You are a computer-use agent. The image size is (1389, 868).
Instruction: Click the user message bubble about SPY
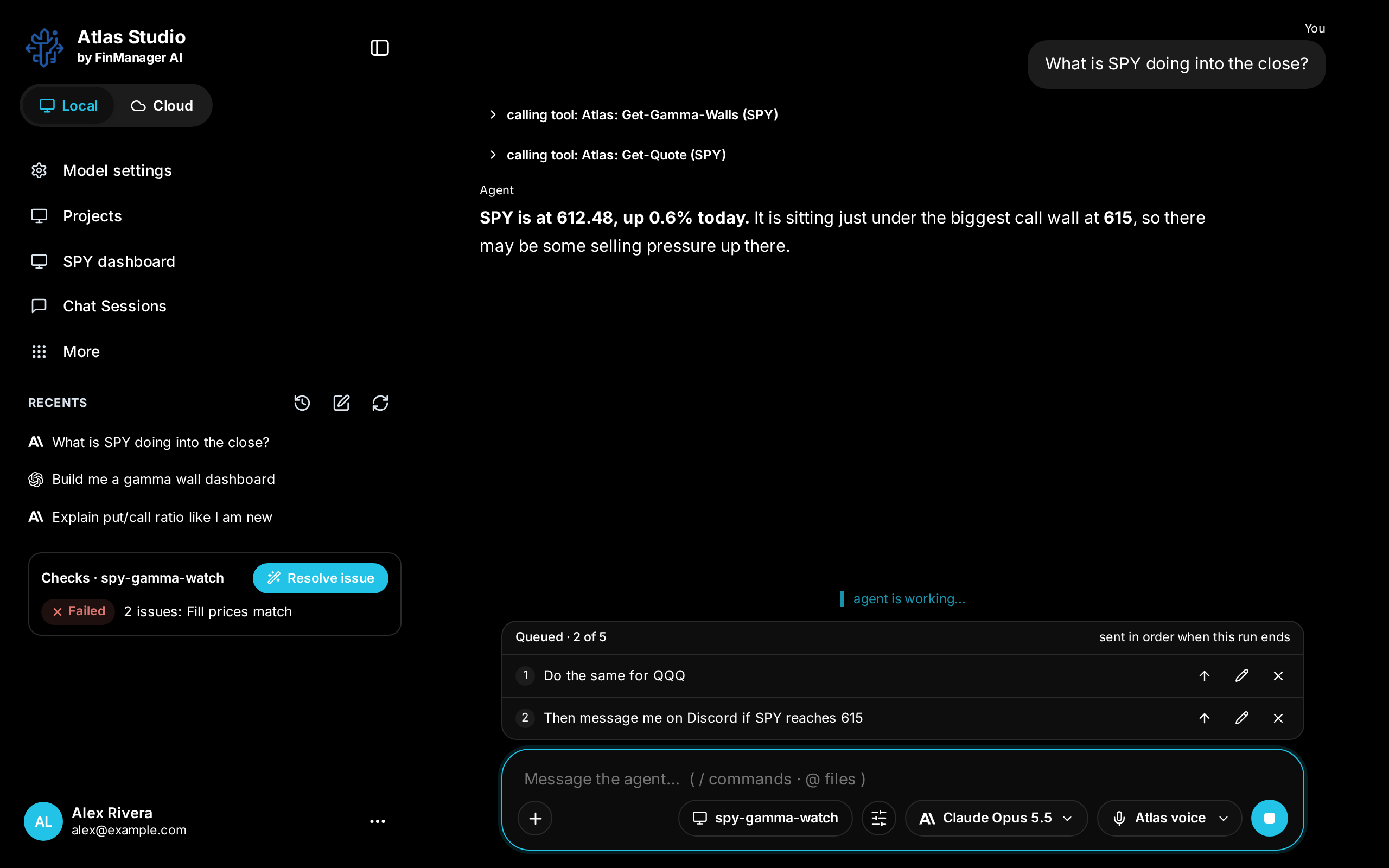(x=1176, y=63)
